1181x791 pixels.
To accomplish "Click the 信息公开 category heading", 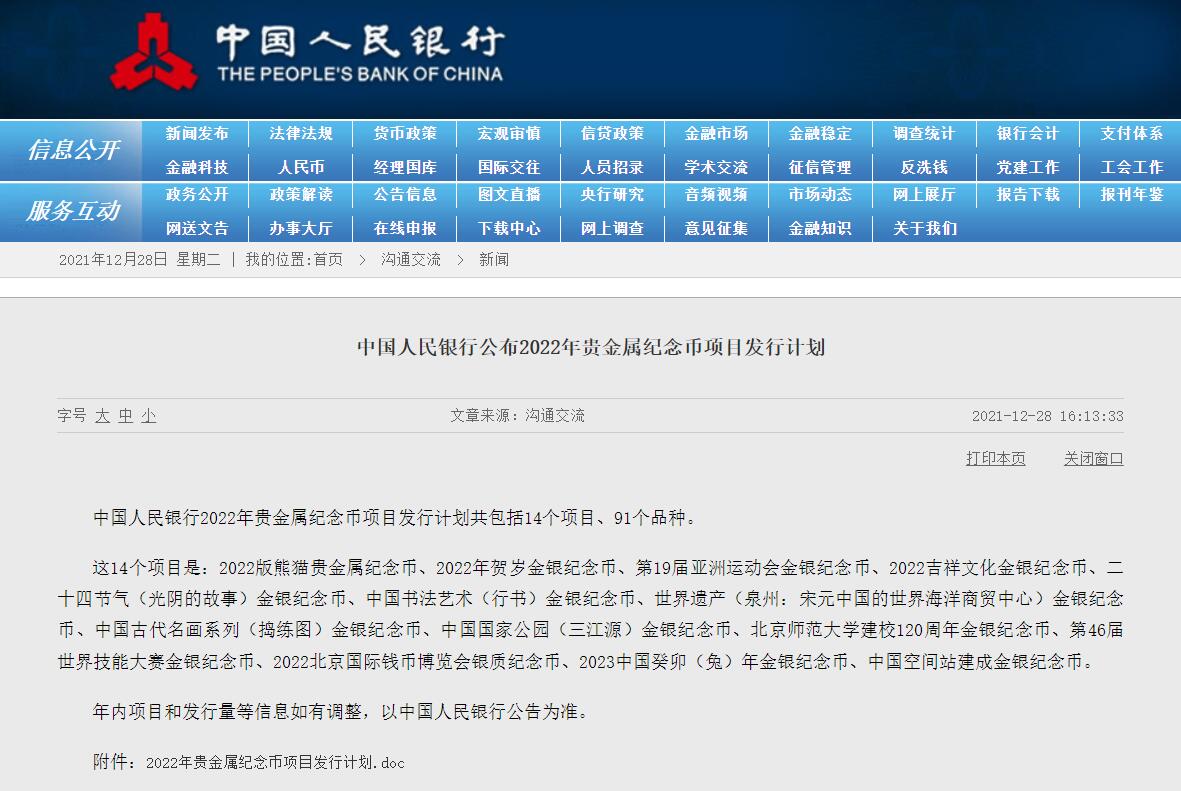I will pyautogui.click(x=73, y=150).
